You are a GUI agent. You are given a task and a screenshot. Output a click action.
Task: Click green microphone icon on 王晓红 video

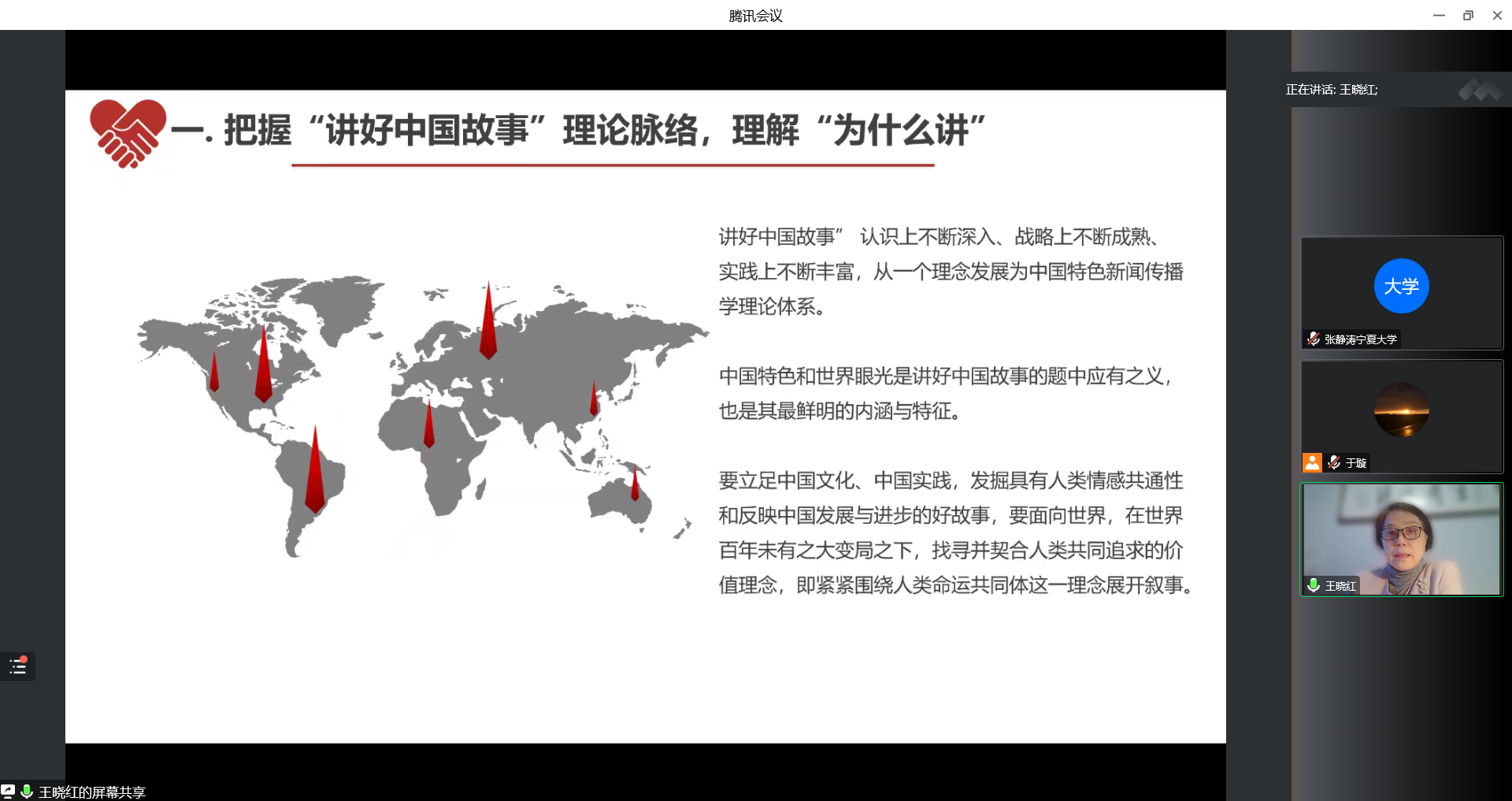(1314, 585)
